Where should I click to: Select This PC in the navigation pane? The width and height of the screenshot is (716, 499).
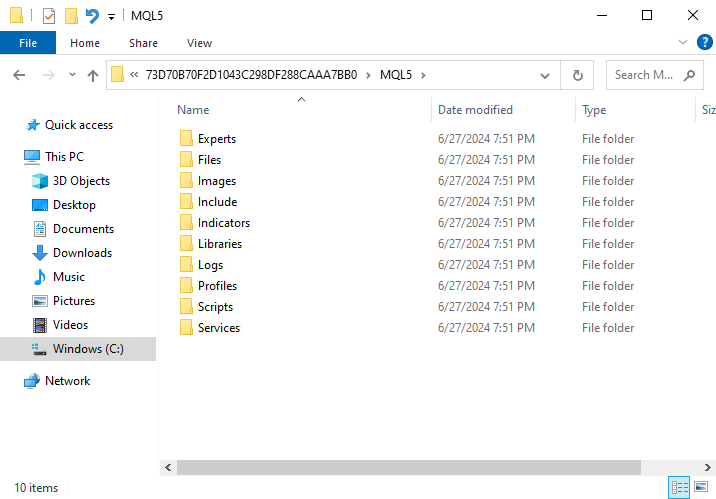[x=64, y=157]
